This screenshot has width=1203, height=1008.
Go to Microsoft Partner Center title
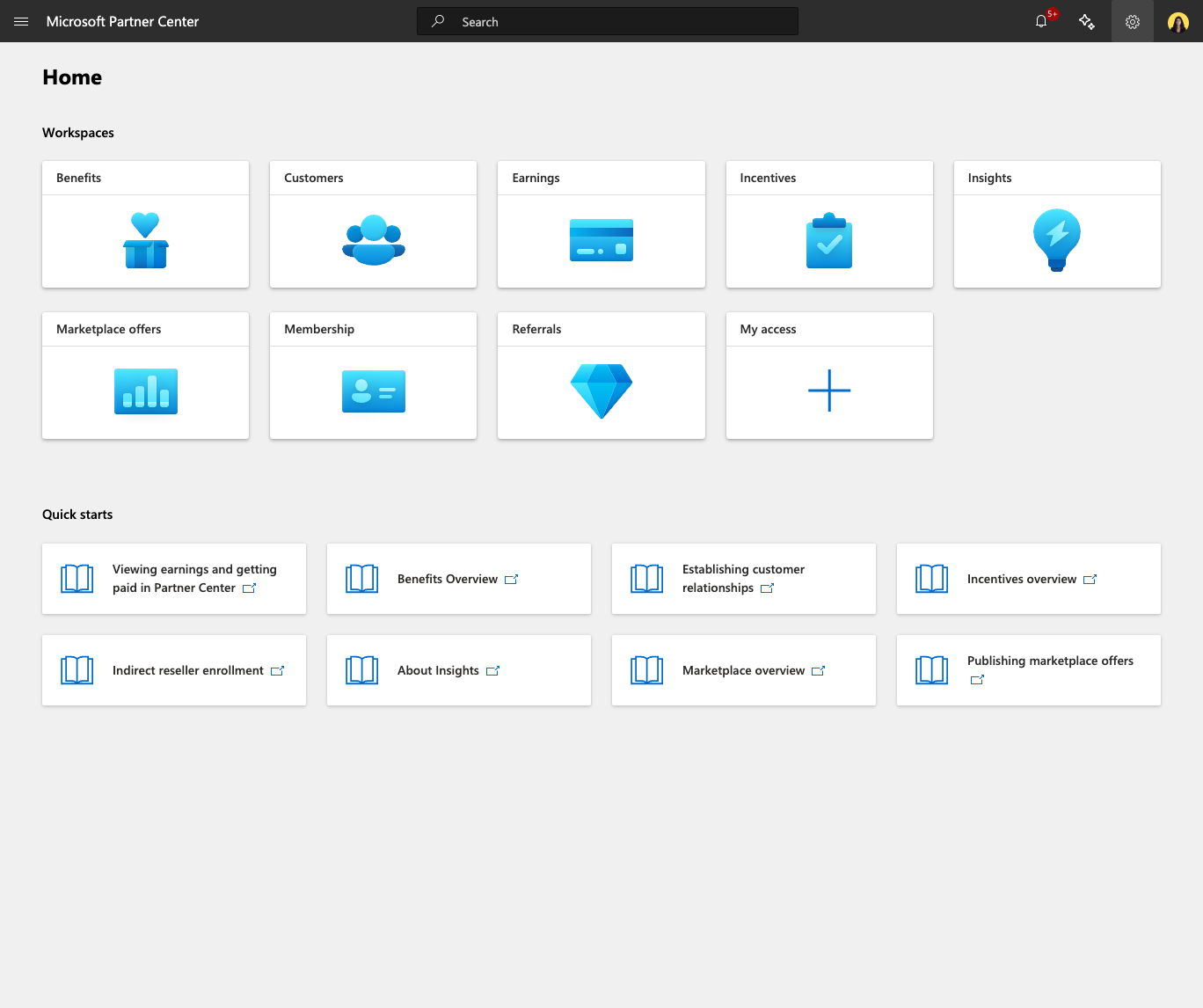click(122, 21)
